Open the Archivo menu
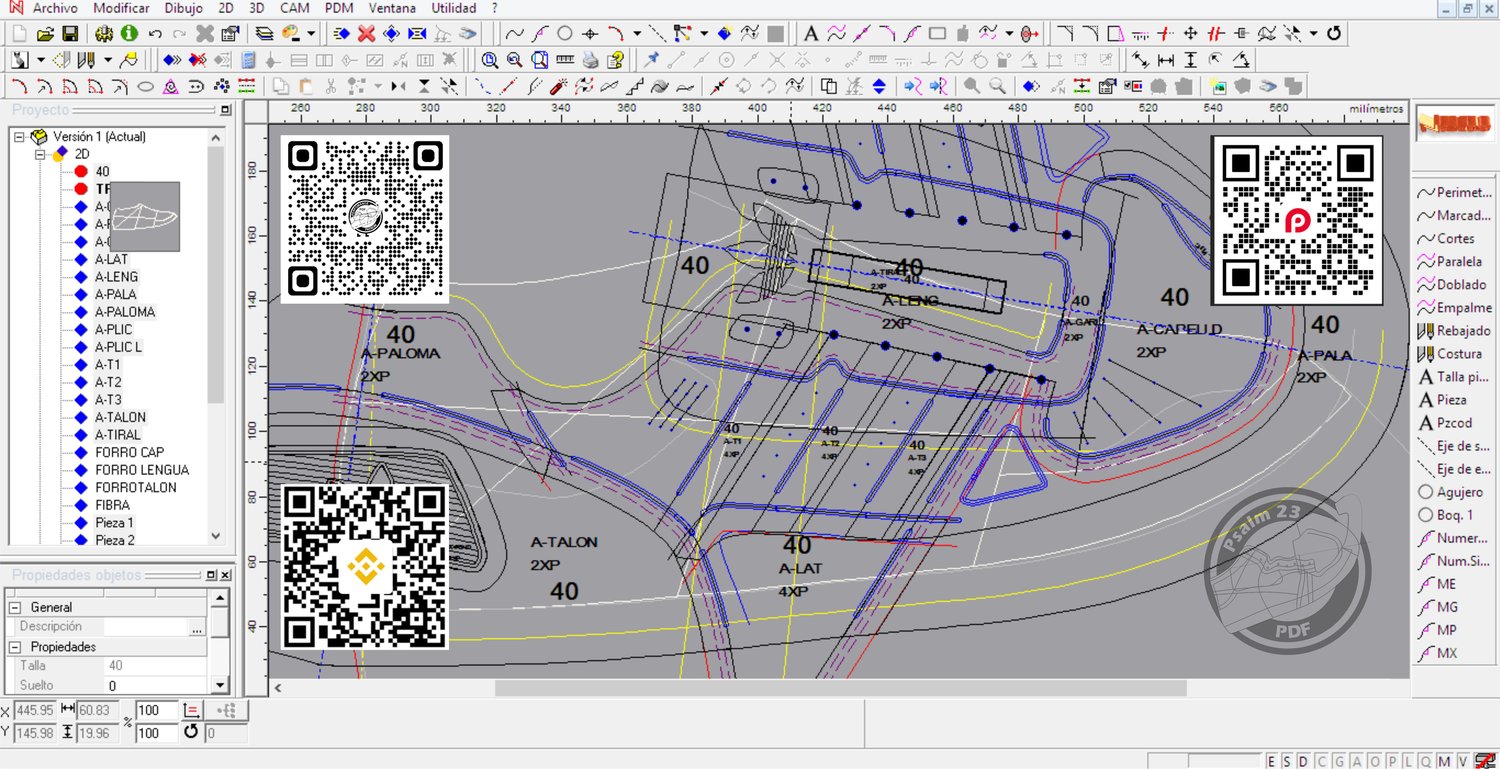The height and width of the screenshot is (769, 1500). click(55, 8)
